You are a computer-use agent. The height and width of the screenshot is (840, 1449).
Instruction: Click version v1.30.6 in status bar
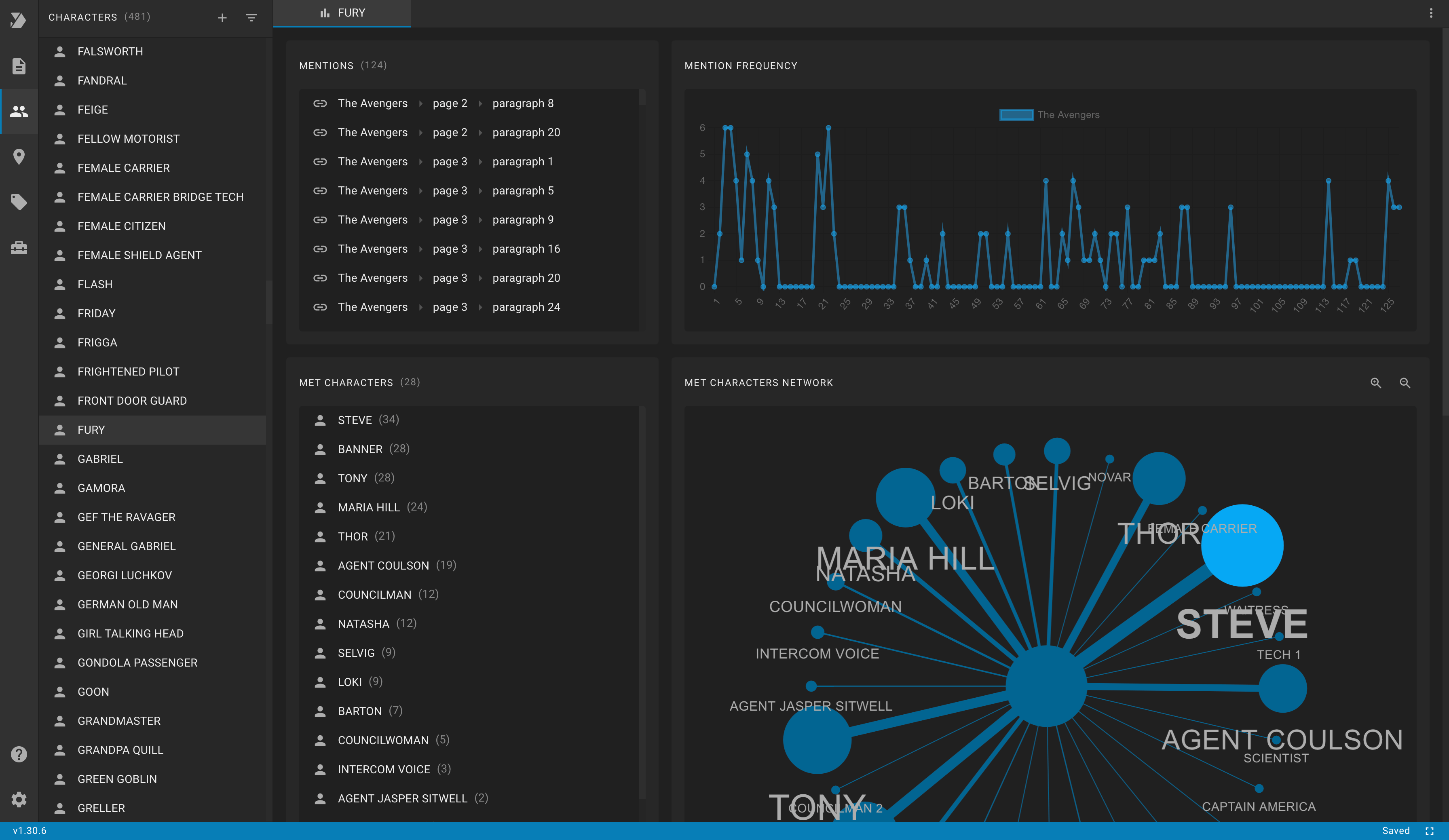tap(30, 831)
